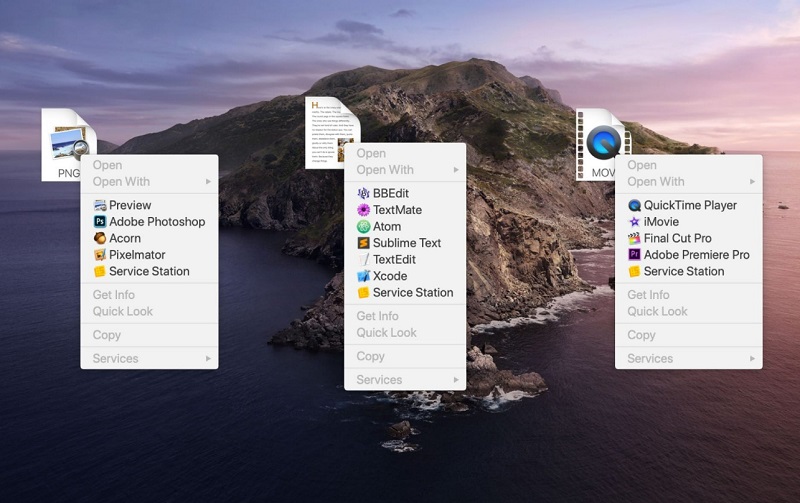Click the Preview app icon in menu
Image resolution: width=800 pixels, height=503 pixels.
100,205
